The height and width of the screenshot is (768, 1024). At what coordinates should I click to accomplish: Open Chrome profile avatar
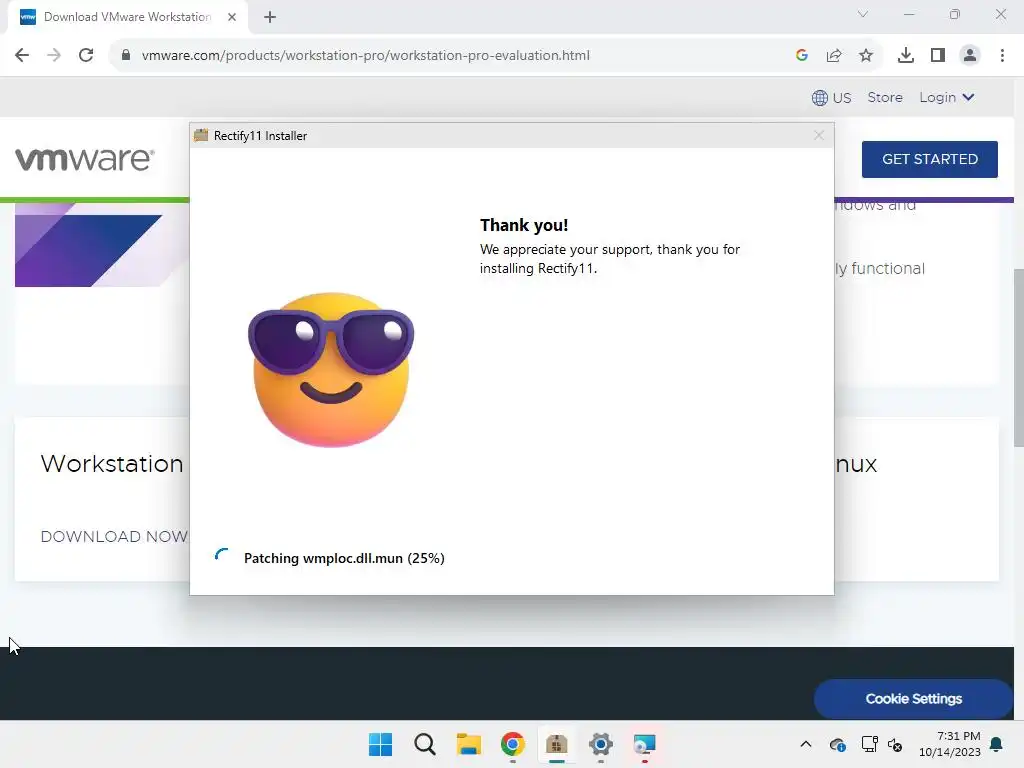(x=970, y=56)
